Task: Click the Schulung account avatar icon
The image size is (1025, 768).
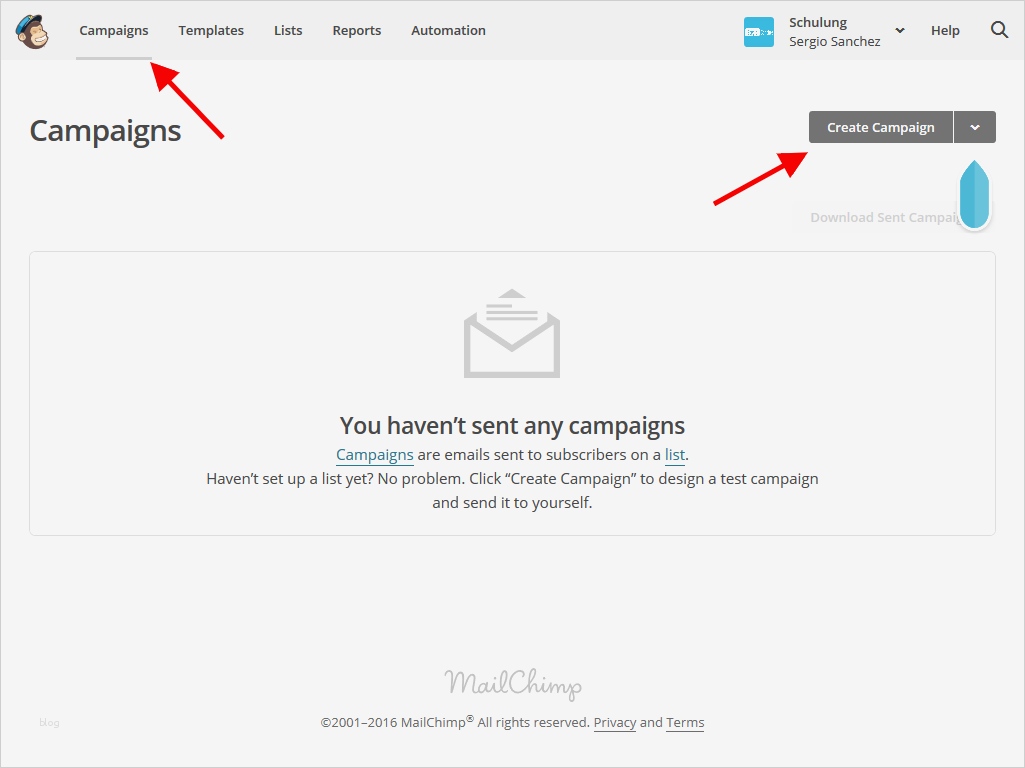Action: [758, 31]
